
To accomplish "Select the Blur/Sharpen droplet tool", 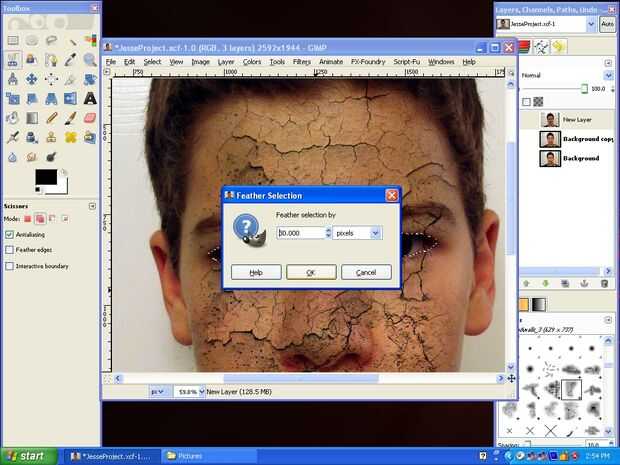I will [13, 157].
